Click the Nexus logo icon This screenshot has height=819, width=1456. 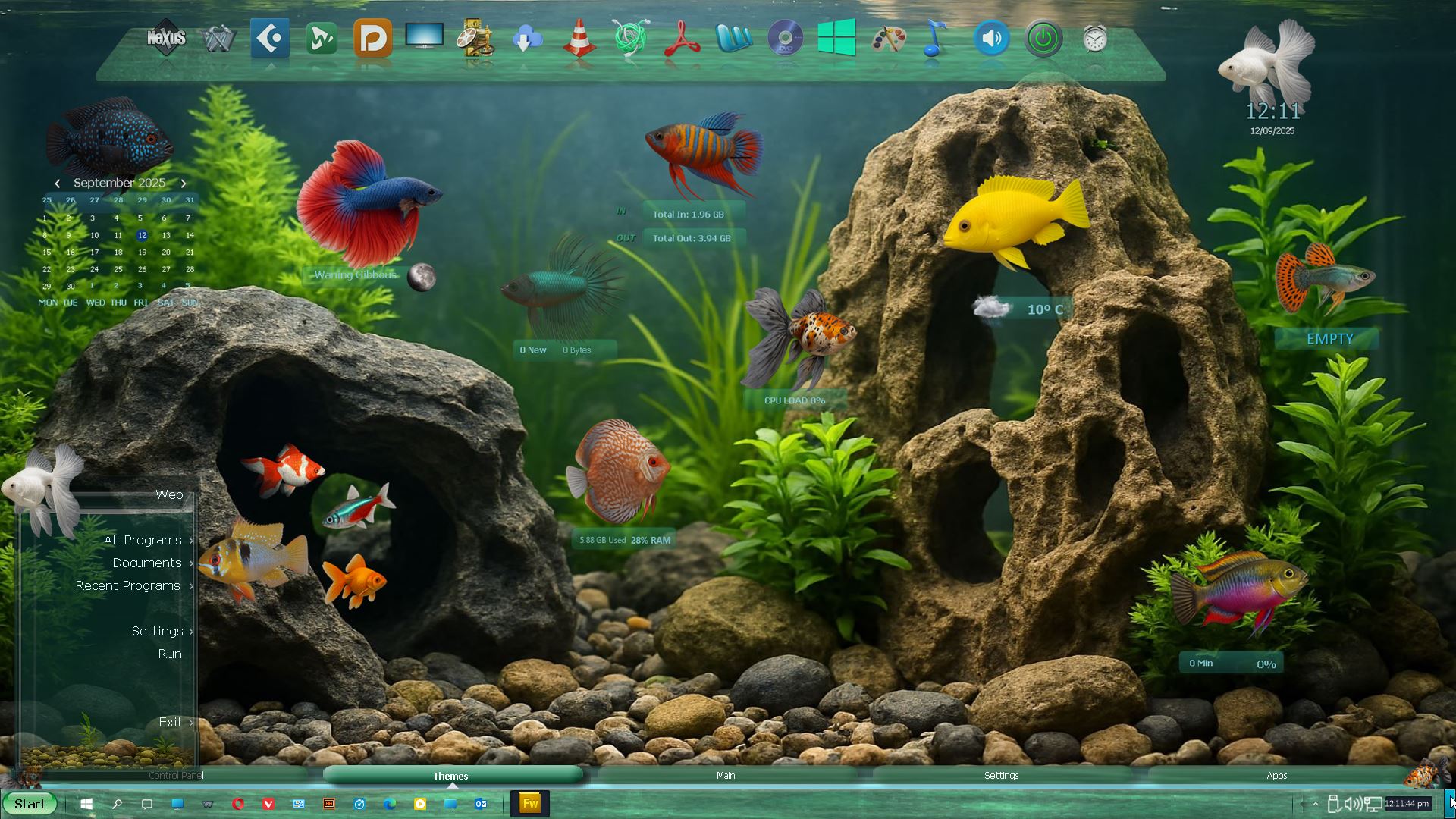point(166,38)
